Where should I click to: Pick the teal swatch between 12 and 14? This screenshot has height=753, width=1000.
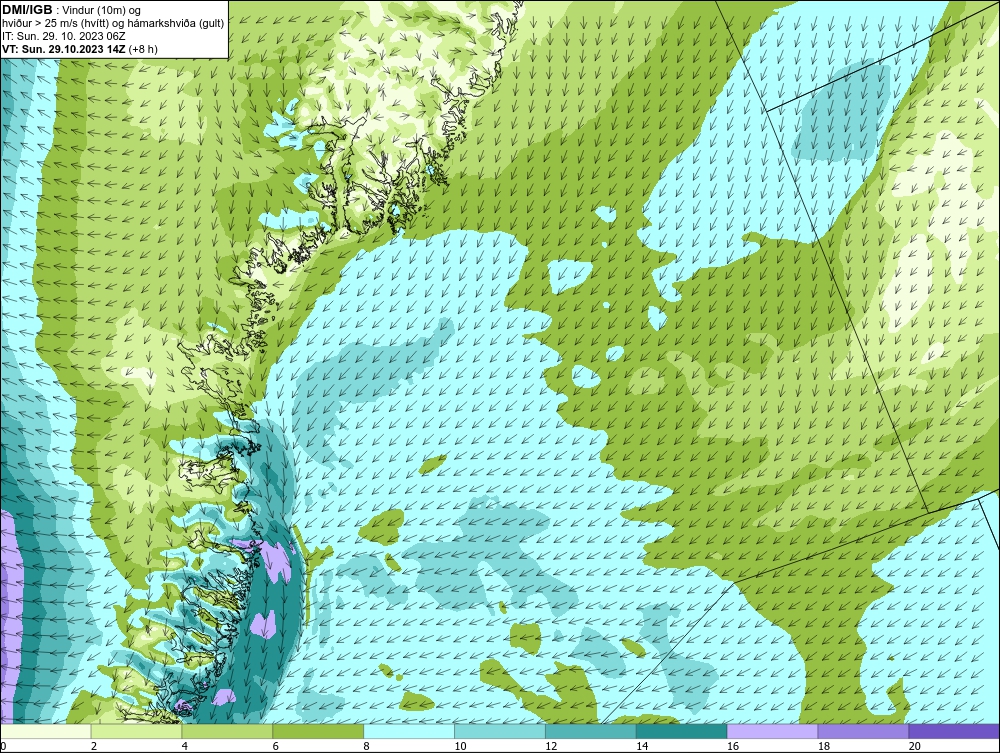tap(591, 731)
